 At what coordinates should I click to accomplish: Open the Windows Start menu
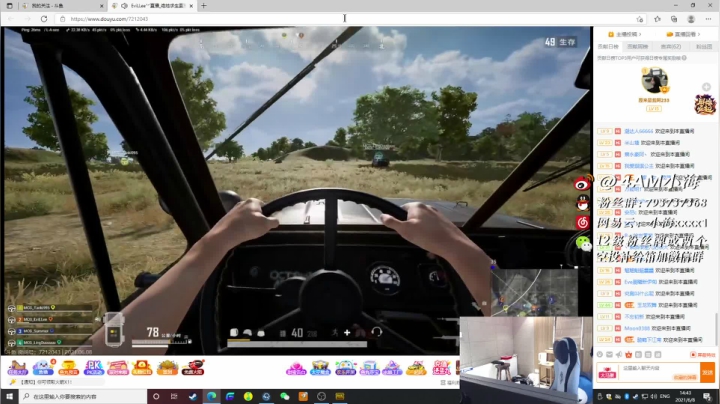click(9, 396)
